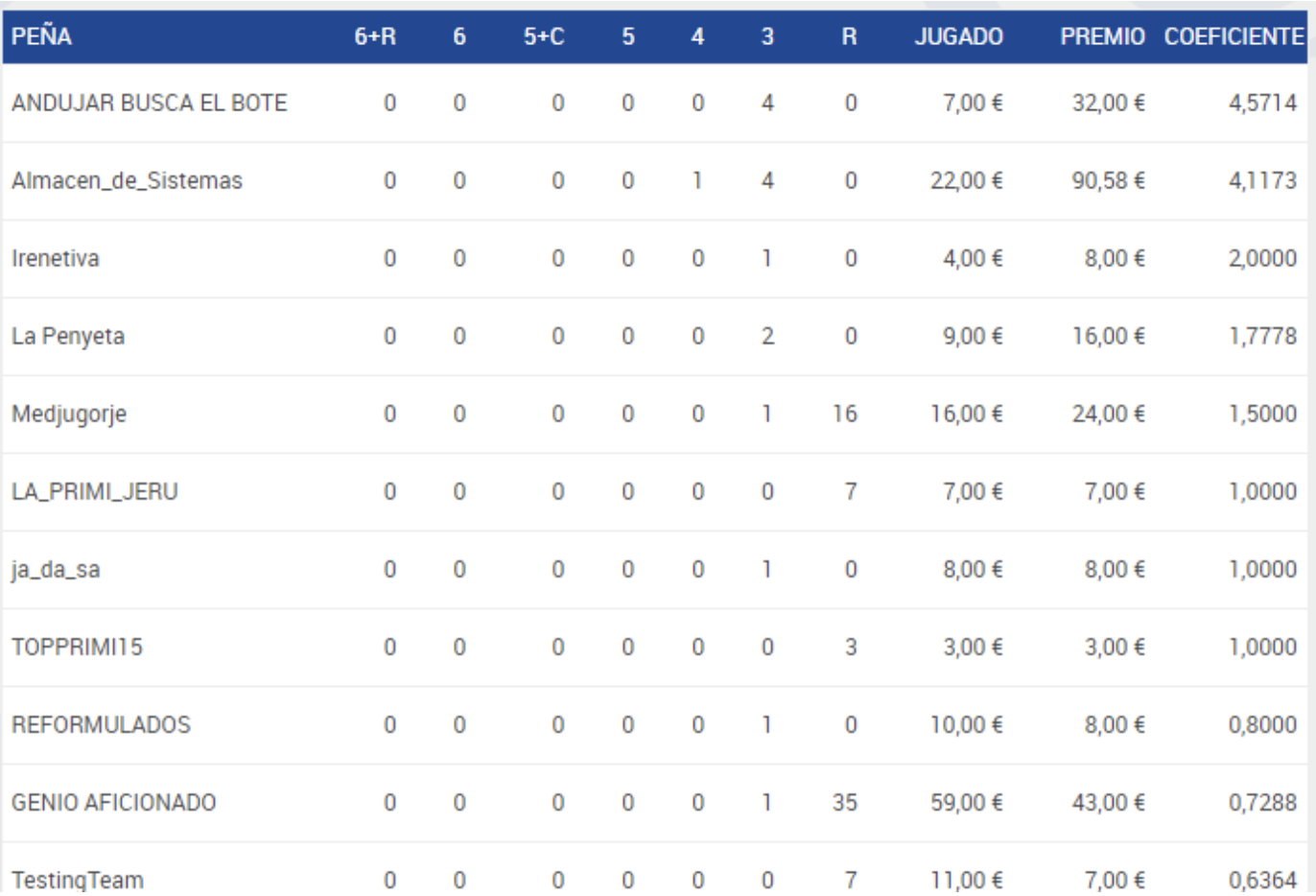The width and height of the screenshot is (1316, 896).
Task: Select the LA_PRIMI_JERU peña
Action: 95,491
